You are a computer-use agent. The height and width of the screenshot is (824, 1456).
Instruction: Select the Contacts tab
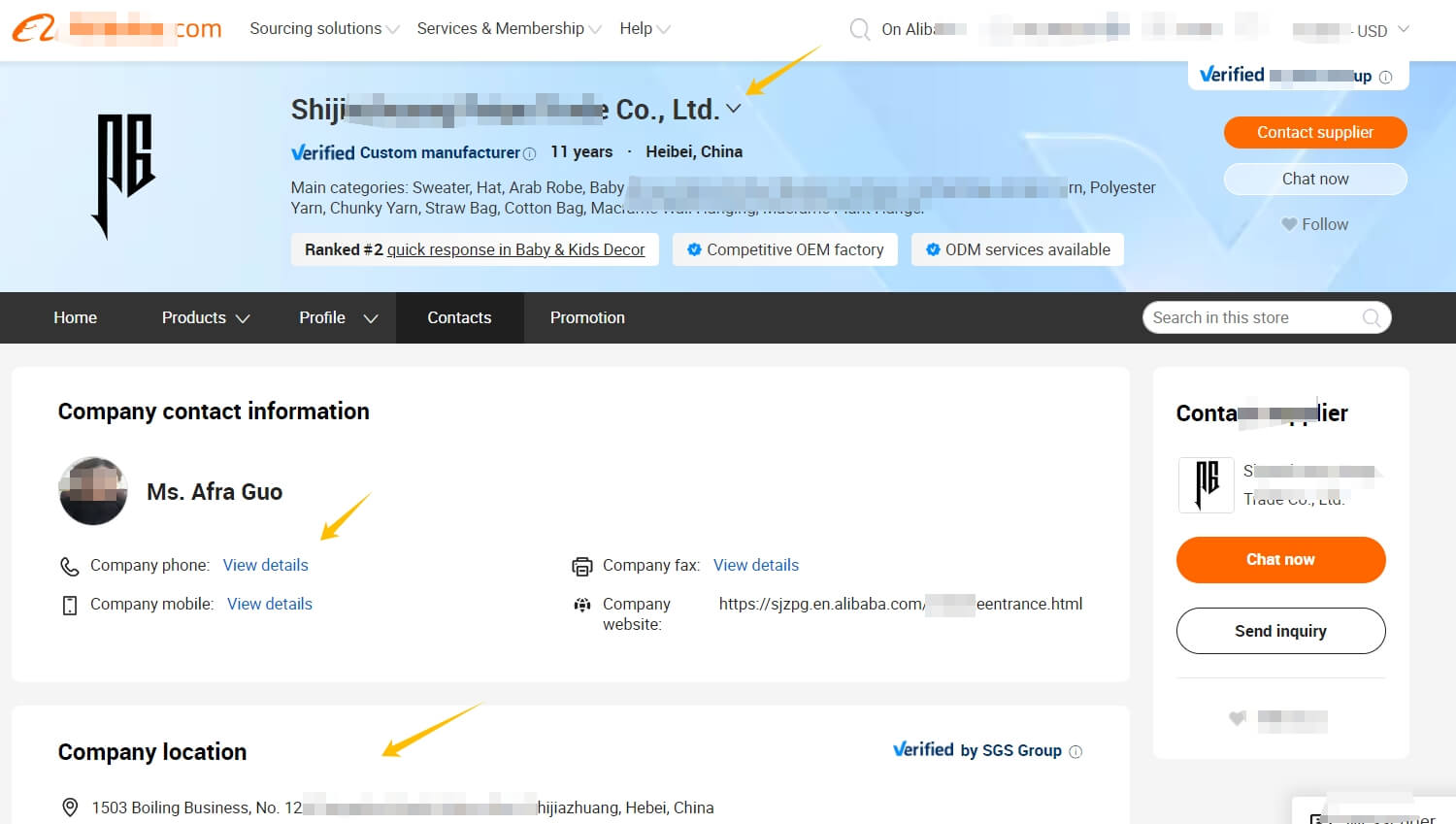[x=459, y=317]
